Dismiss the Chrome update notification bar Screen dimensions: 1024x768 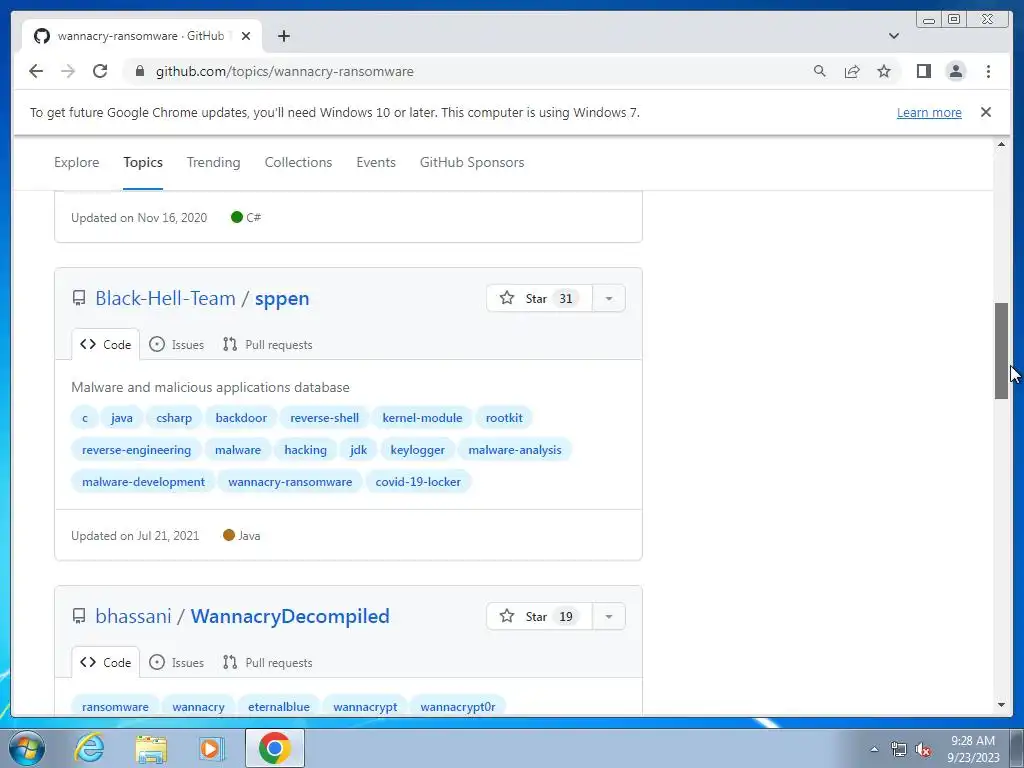[985, 112]
